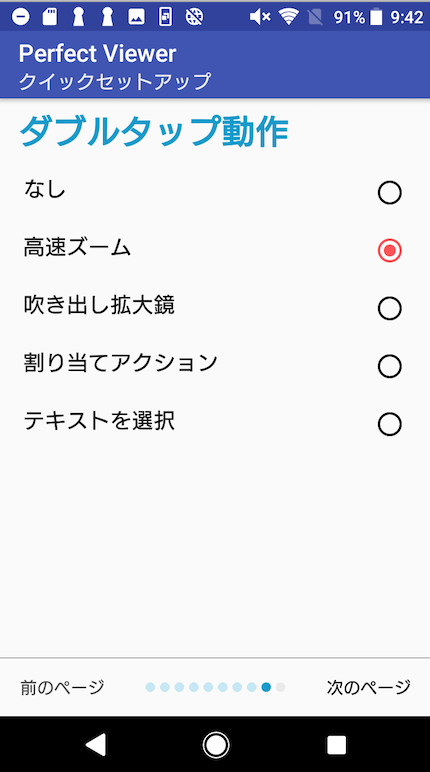
Task: Tap the first page indicator dot
Action: tap(150, 687)
